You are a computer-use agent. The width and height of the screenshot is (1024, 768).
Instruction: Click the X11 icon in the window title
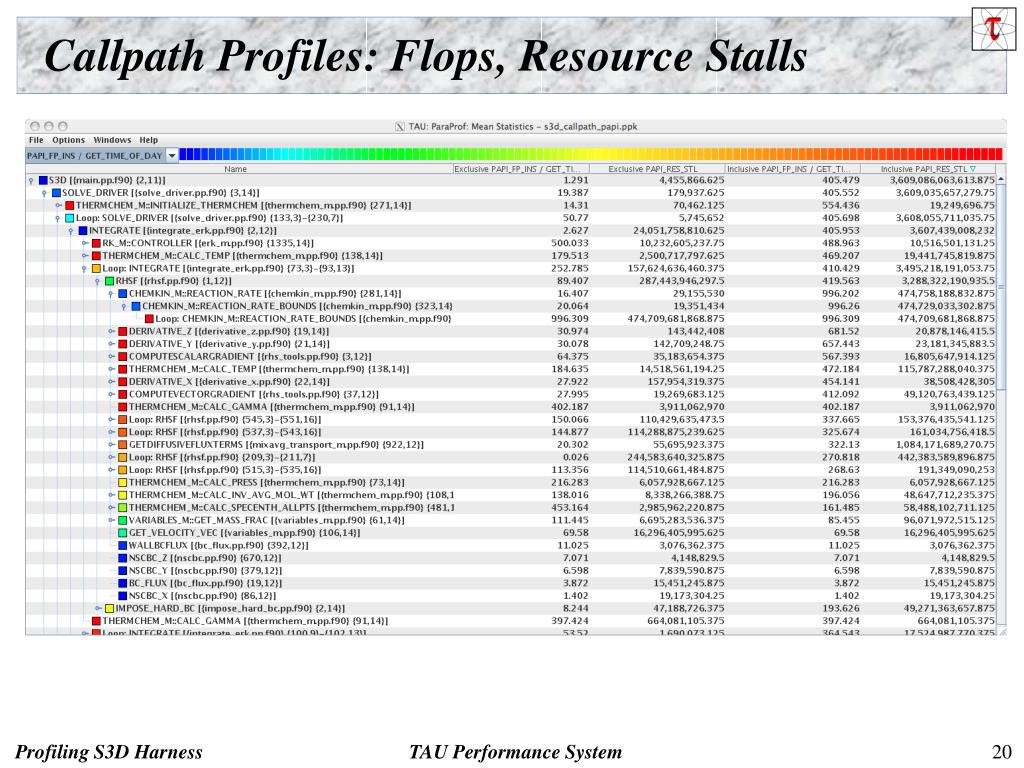[400, 127]
